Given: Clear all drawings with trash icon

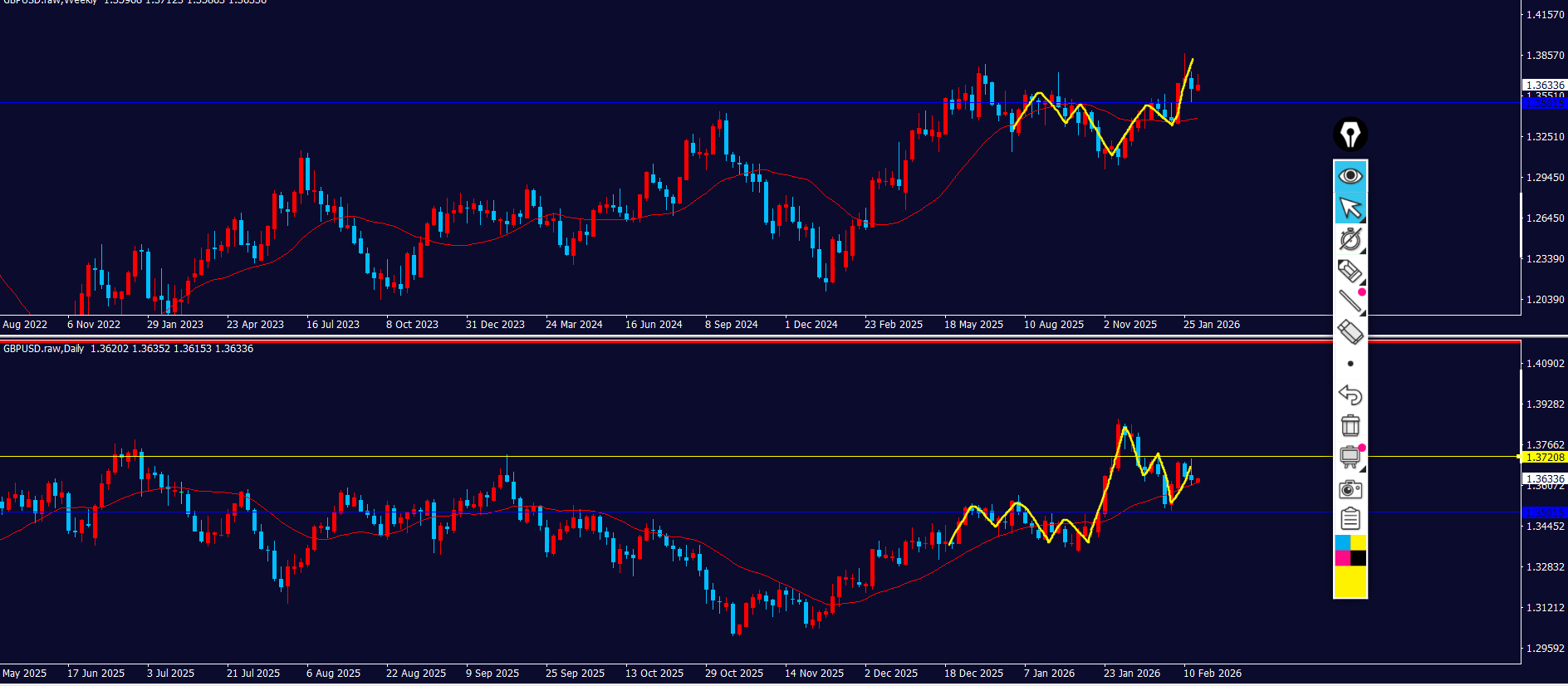Looking at the screenshot, I should tap(1350, 426).
